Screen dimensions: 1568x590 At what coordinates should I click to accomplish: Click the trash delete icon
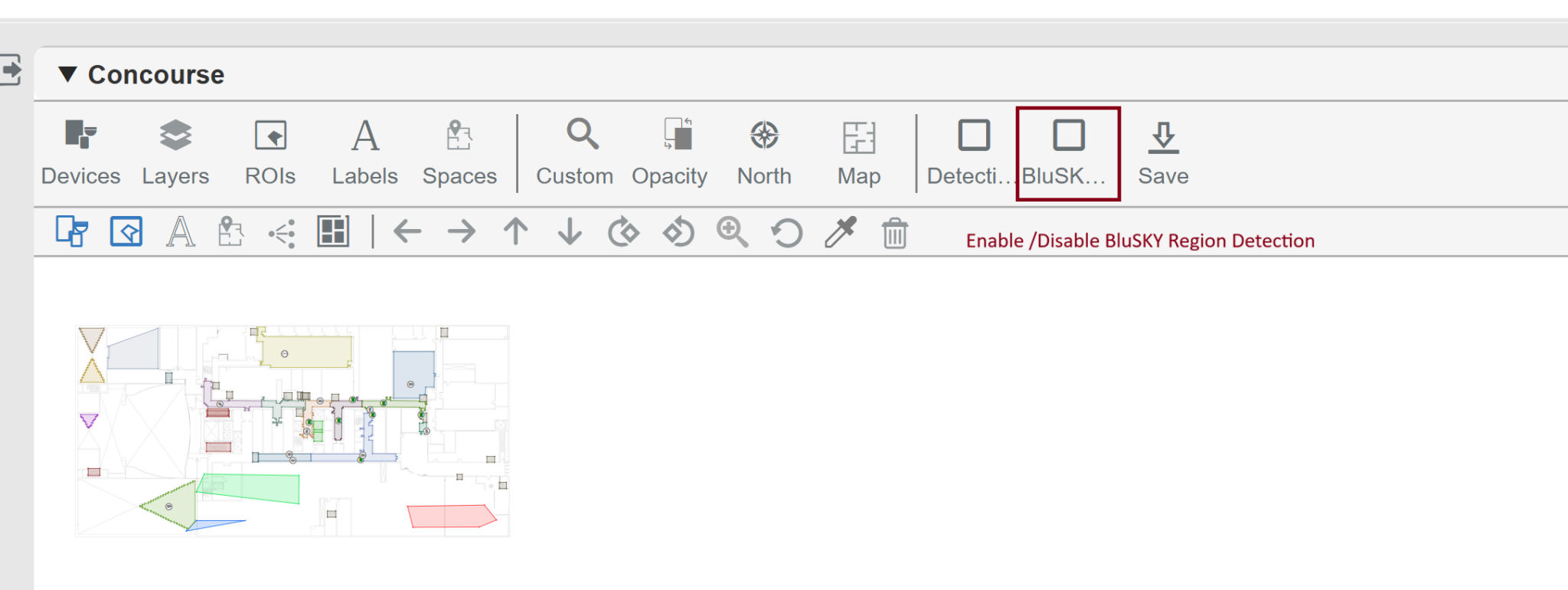pyautogui.click(x=894, y=233)
